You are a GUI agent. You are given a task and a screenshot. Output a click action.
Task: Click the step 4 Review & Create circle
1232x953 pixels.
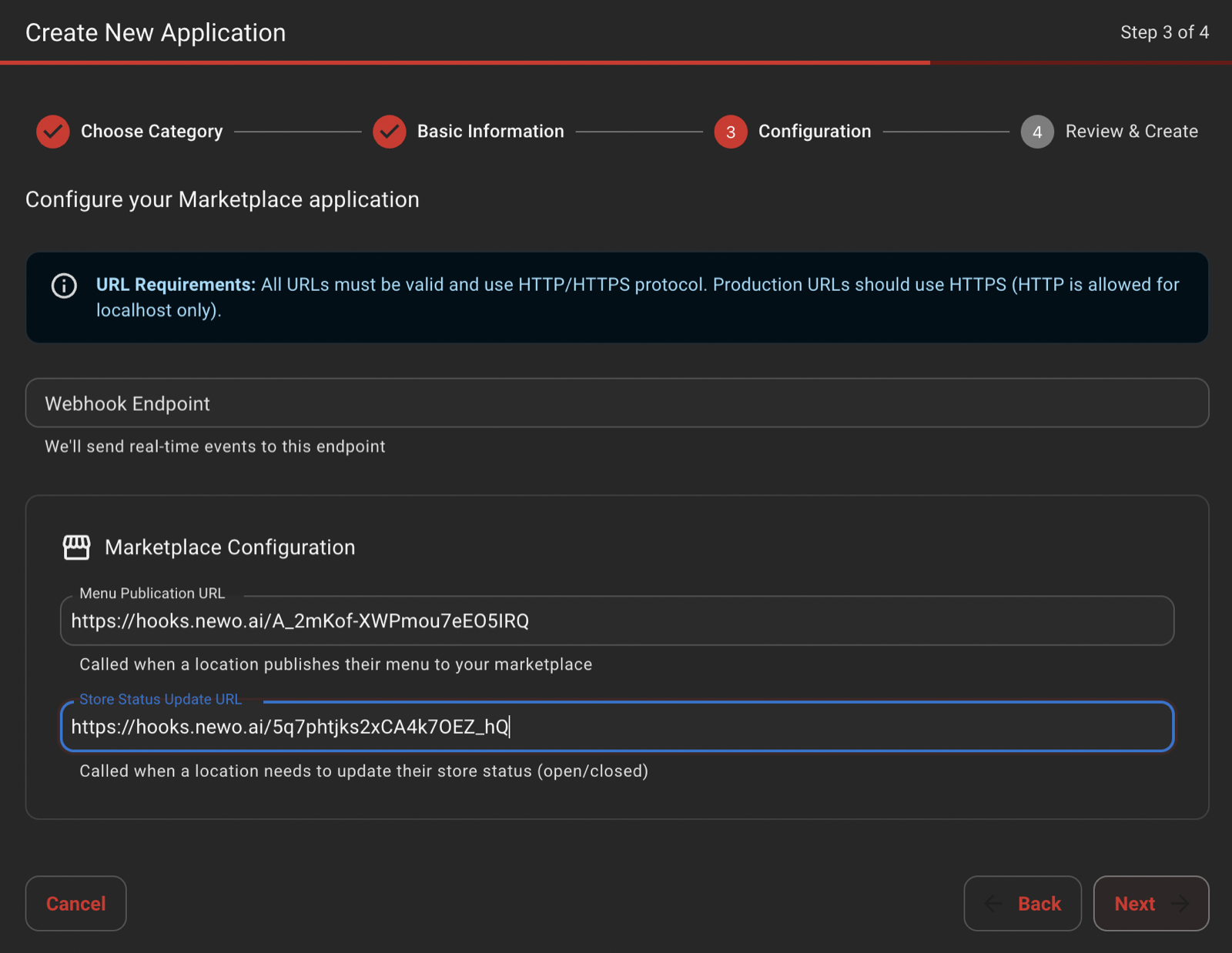1037,132
